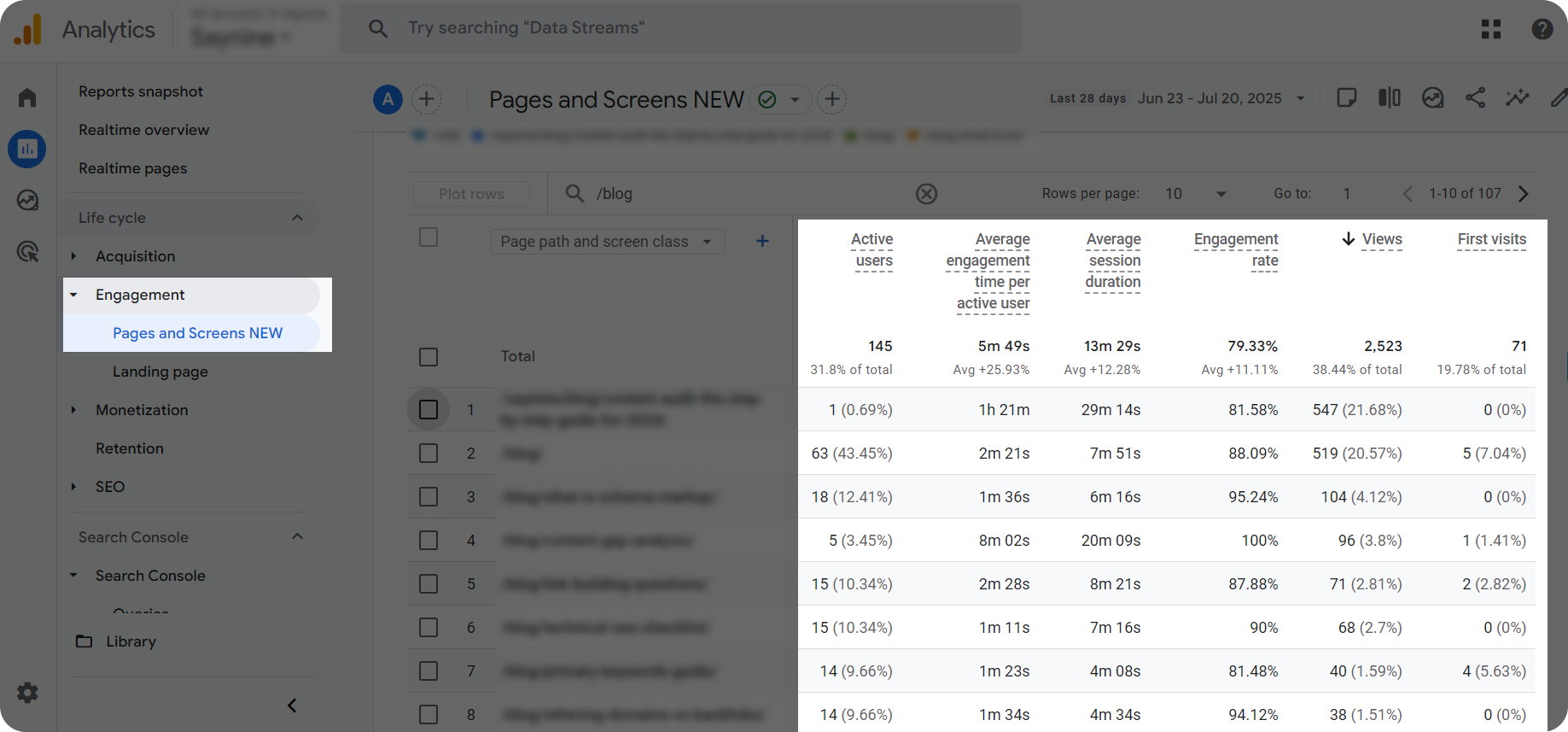This screenshot has height=732, width=1568.
Task: Expand the Monetization group
Action: (73, 410)
